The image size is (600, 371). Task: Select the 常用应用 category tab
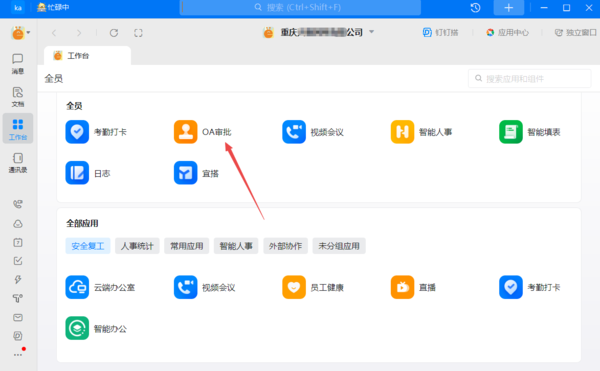pyautogui.click(x=187, y=246)
